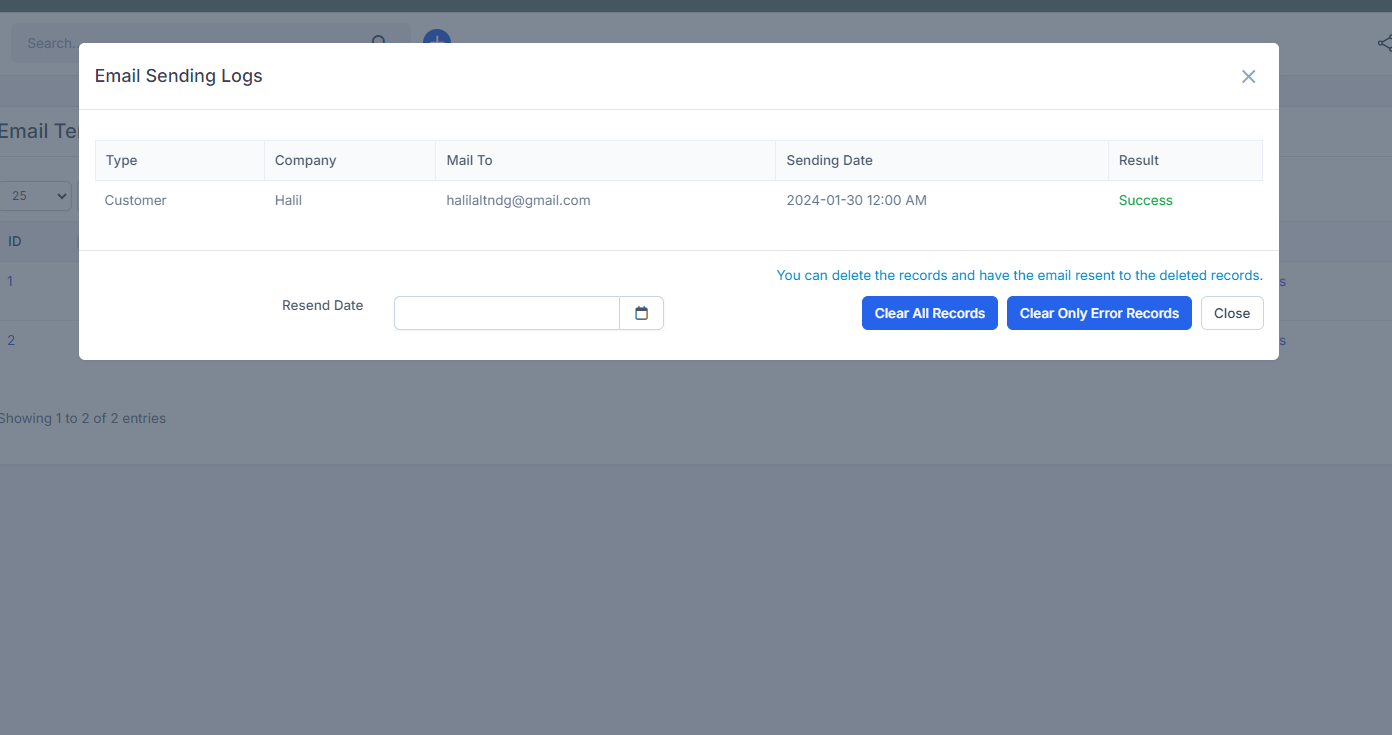Select record ID 2 in the table
The image size is (1392, 735).
(11, 340)
